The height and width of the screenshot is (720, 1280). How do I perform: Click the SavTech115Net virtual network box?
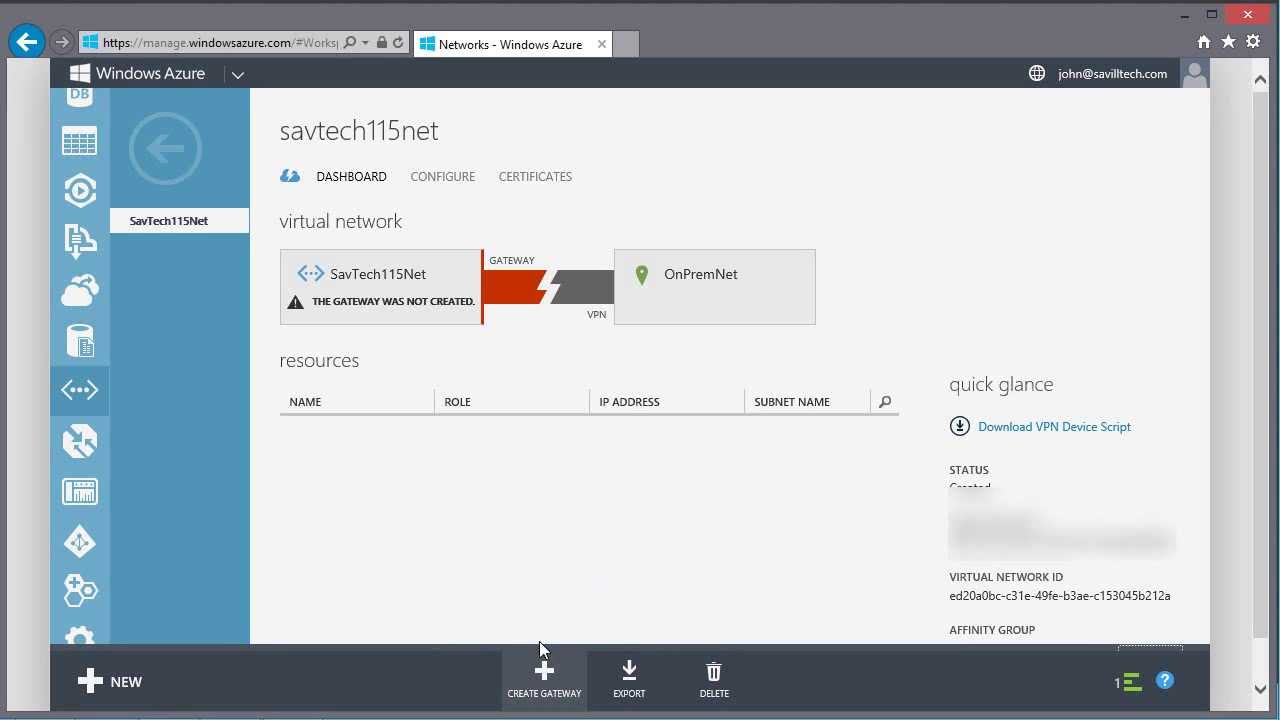click(381, 287)
